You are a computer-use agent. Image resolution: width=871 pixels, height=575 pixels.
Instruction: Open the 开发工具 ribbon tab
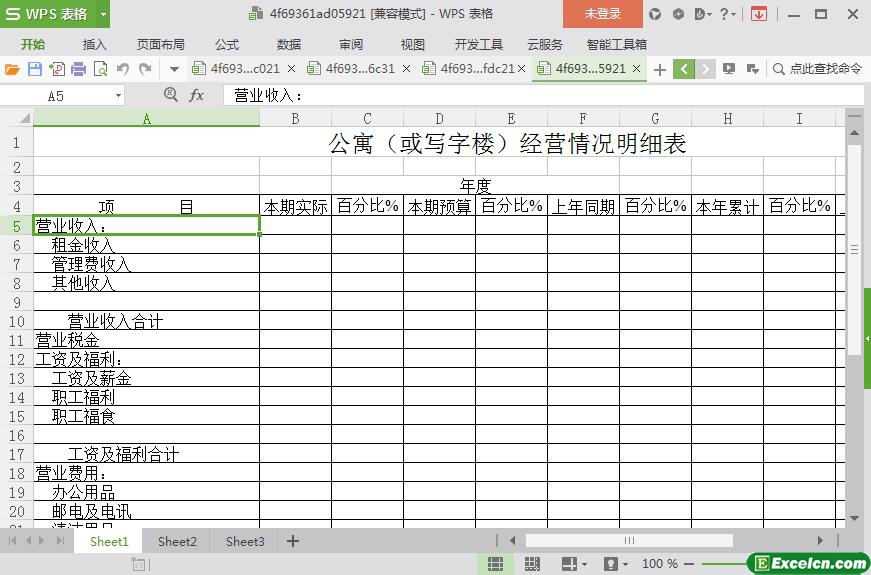(x=478, y=44)
